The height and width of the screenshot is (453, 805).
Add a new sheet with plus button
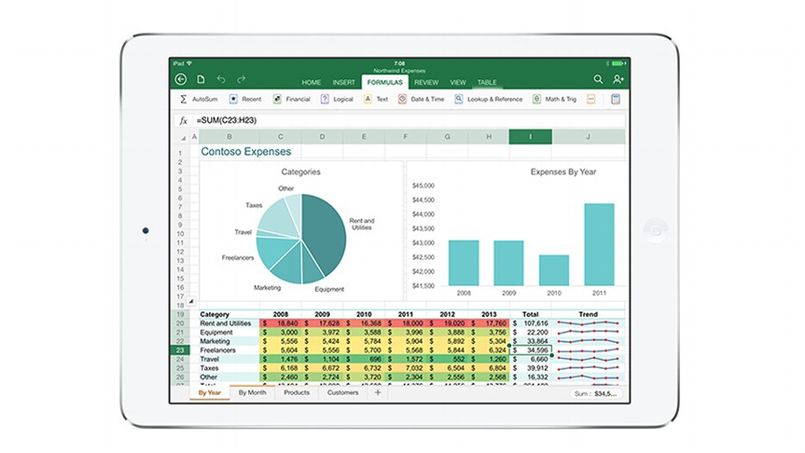(x=377, y=393)
